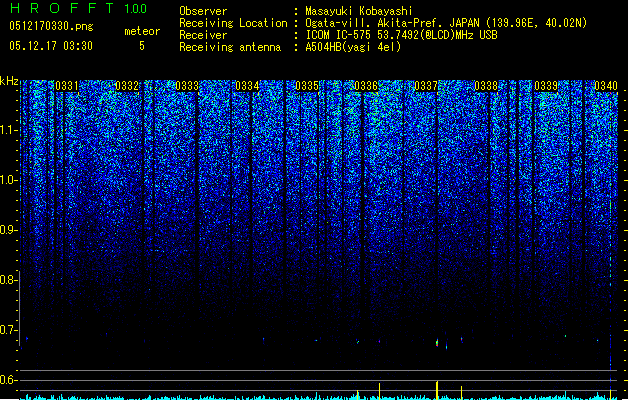
Task: Click the 0340 time marker
Action: coord(606,86)
